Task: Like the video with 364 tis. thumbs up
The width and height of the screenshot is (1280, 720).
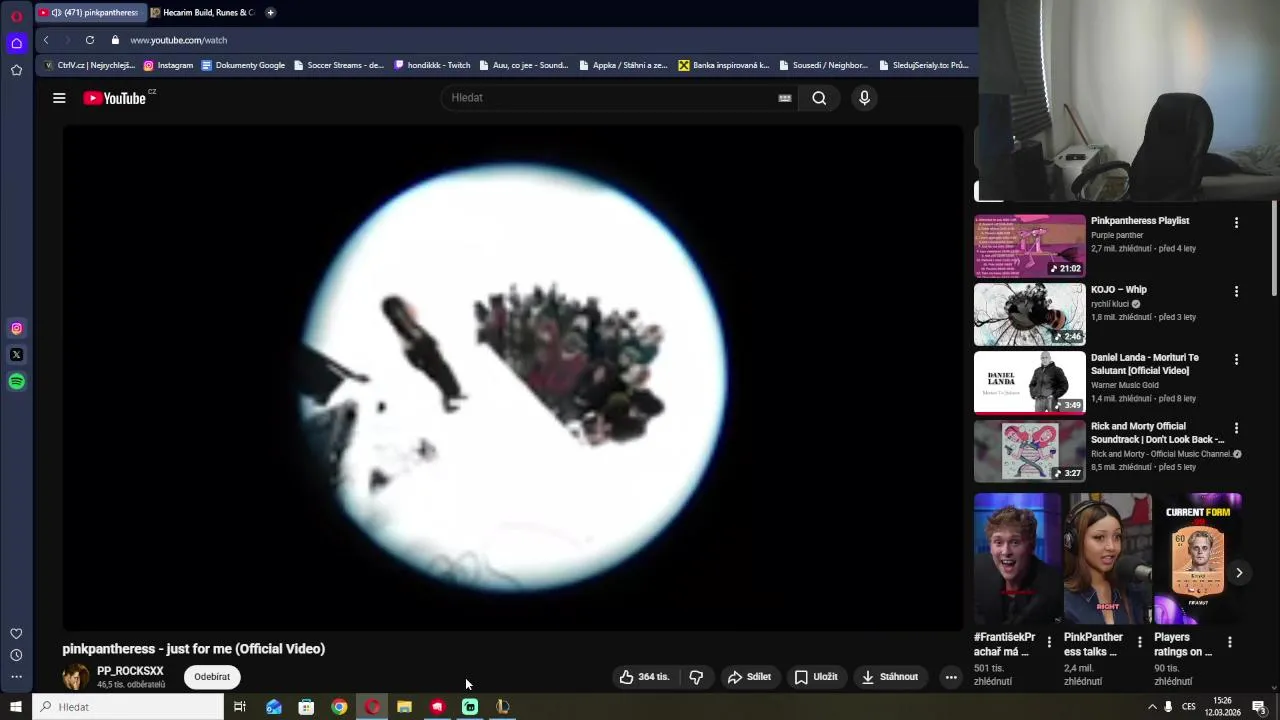Action: [x=644, y=677]
